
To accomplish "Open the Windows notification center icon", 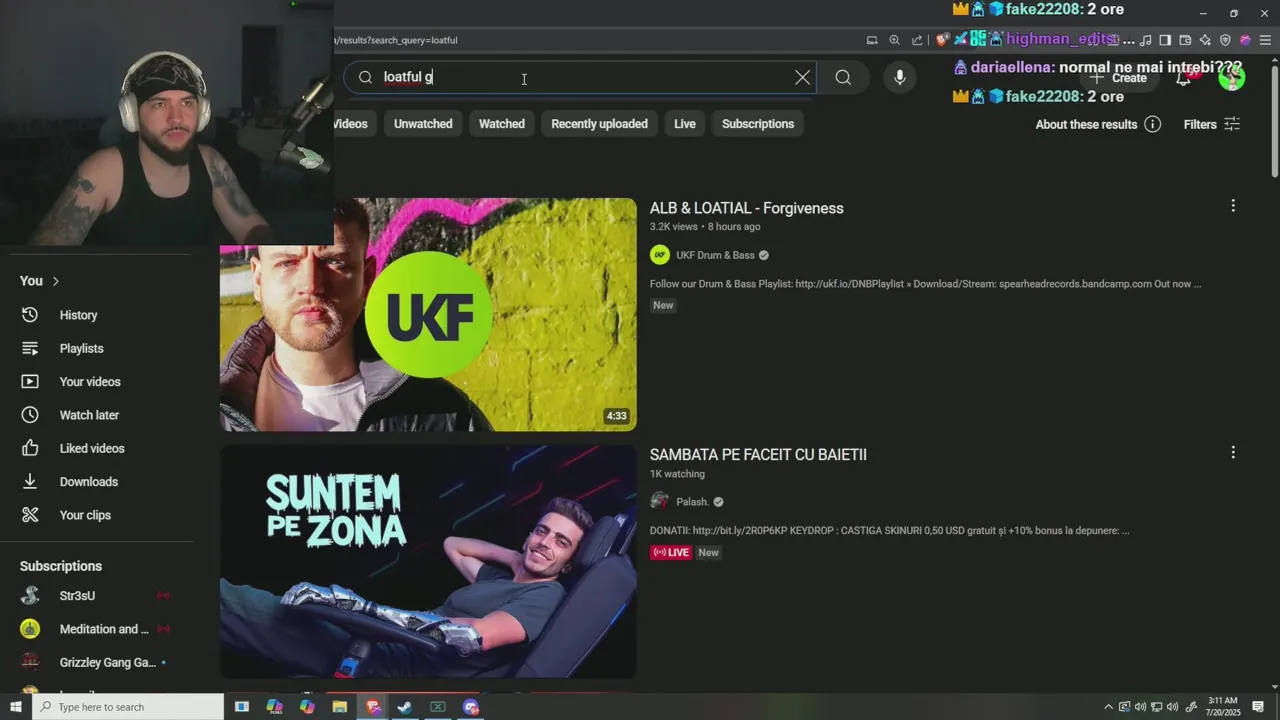I will click(1259, 707).
